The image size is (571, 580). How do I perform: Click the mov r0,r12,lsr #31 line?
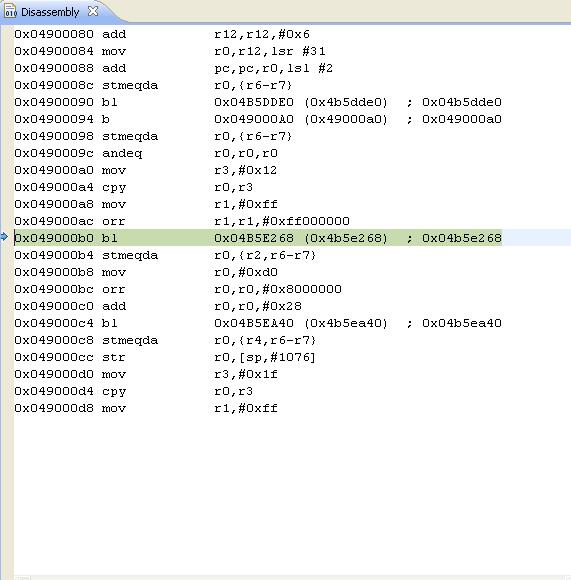[170, 51]
